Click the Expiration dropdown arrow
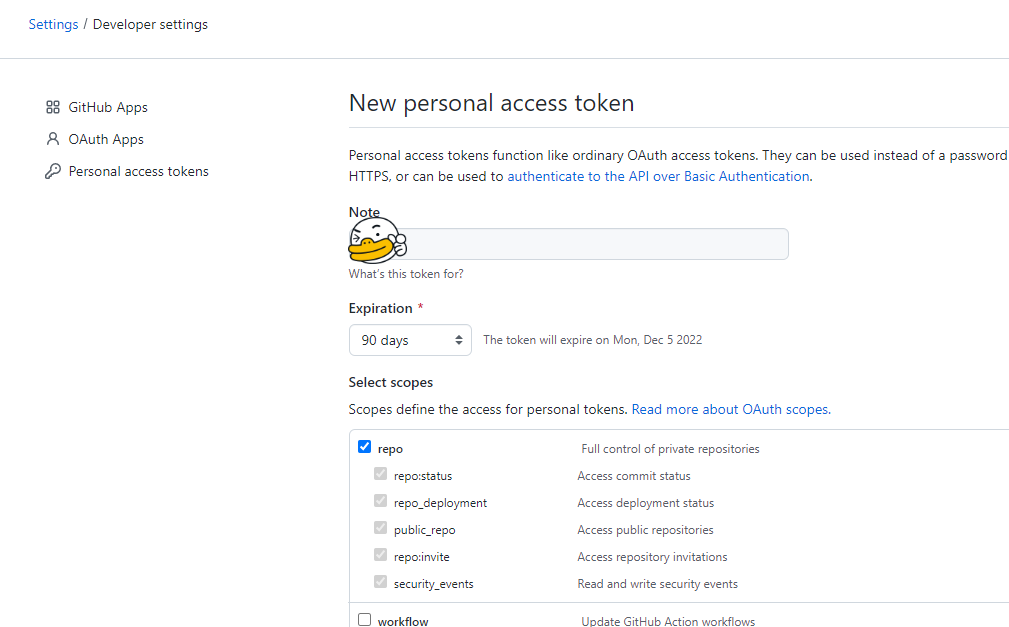The width and height of the screenshot is (1009, 627). point(459,340)
